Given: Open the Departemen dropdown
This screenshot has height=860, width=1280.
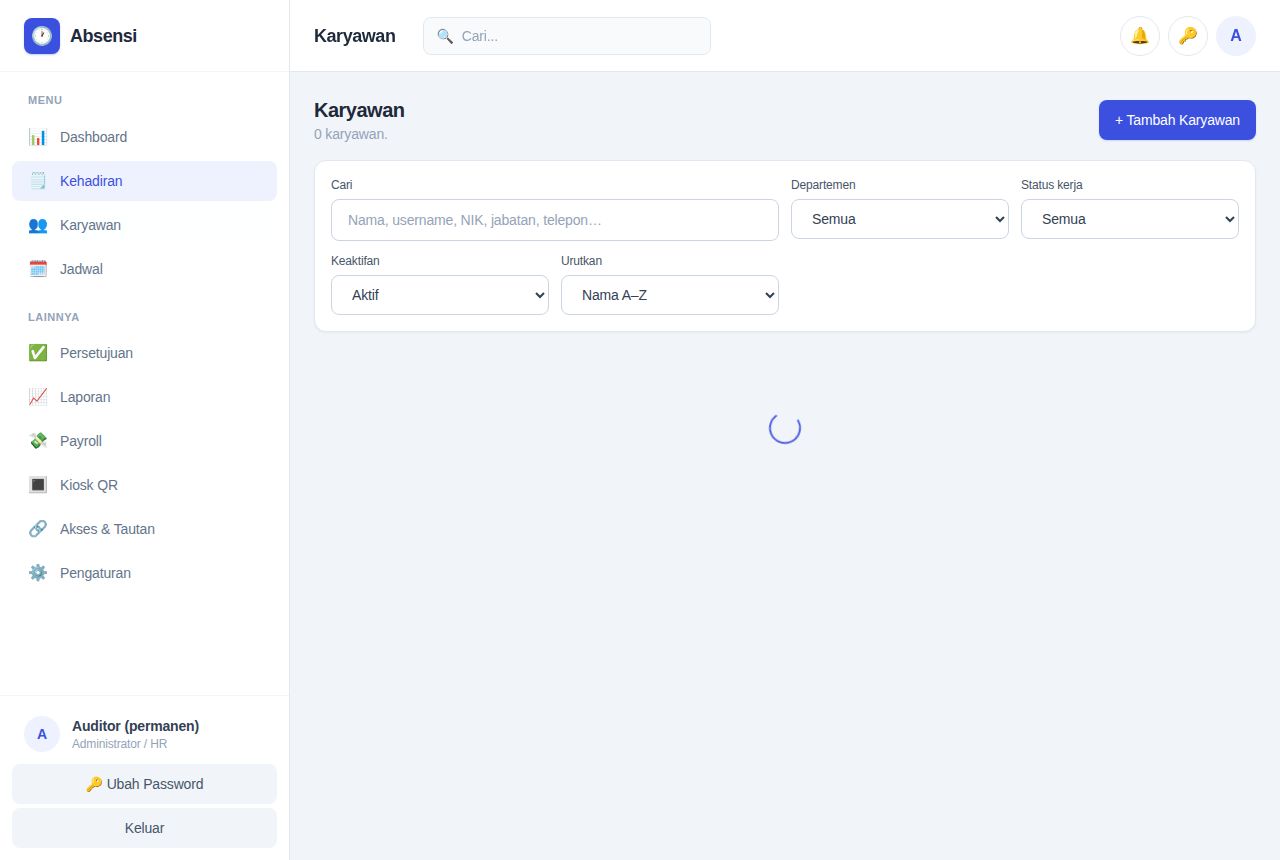Looking at the screenshot, I should coord(900,219).
